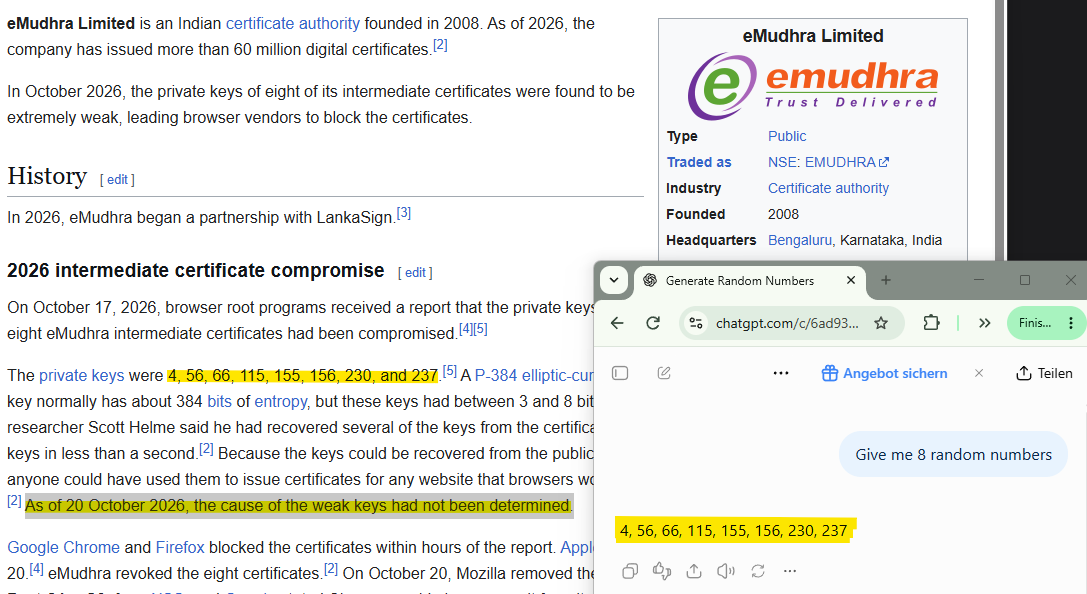Edit the History section

[x=117, y=180]
